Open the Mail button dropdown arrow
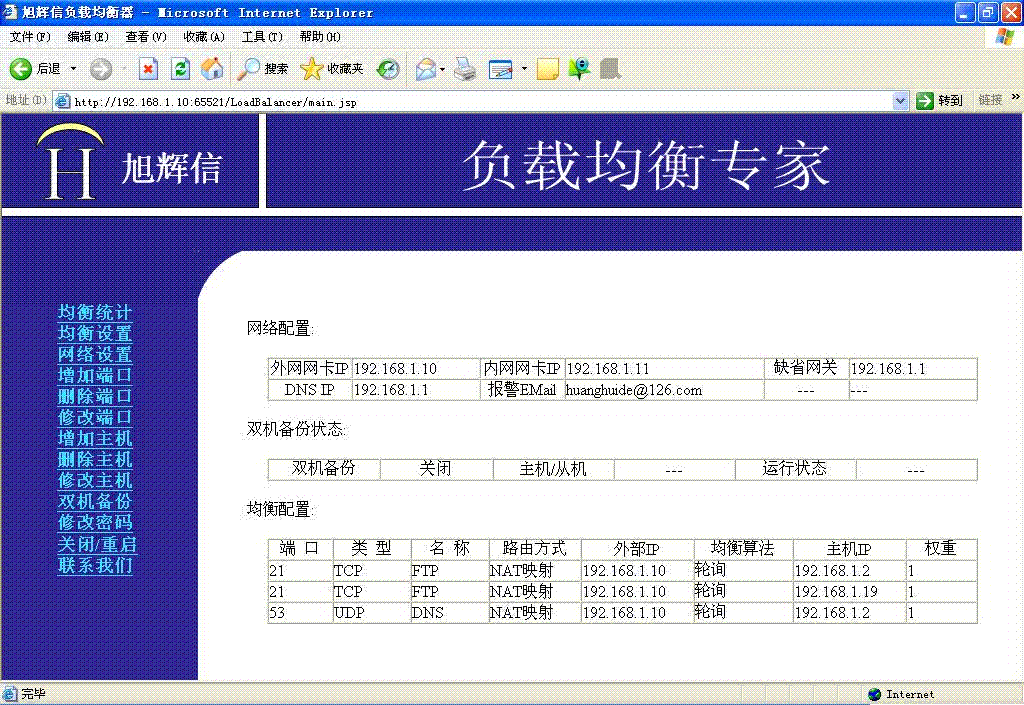Screen dimensions: 1024x705 pos(443,69)
